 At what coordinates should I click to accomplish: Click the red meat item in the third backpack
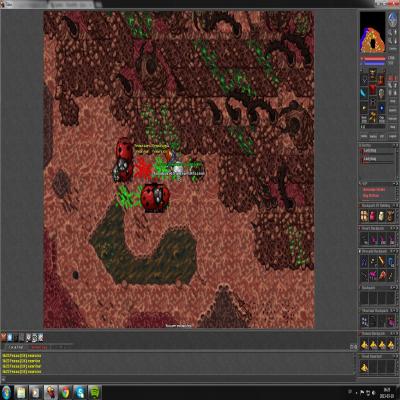coord(382,275)
